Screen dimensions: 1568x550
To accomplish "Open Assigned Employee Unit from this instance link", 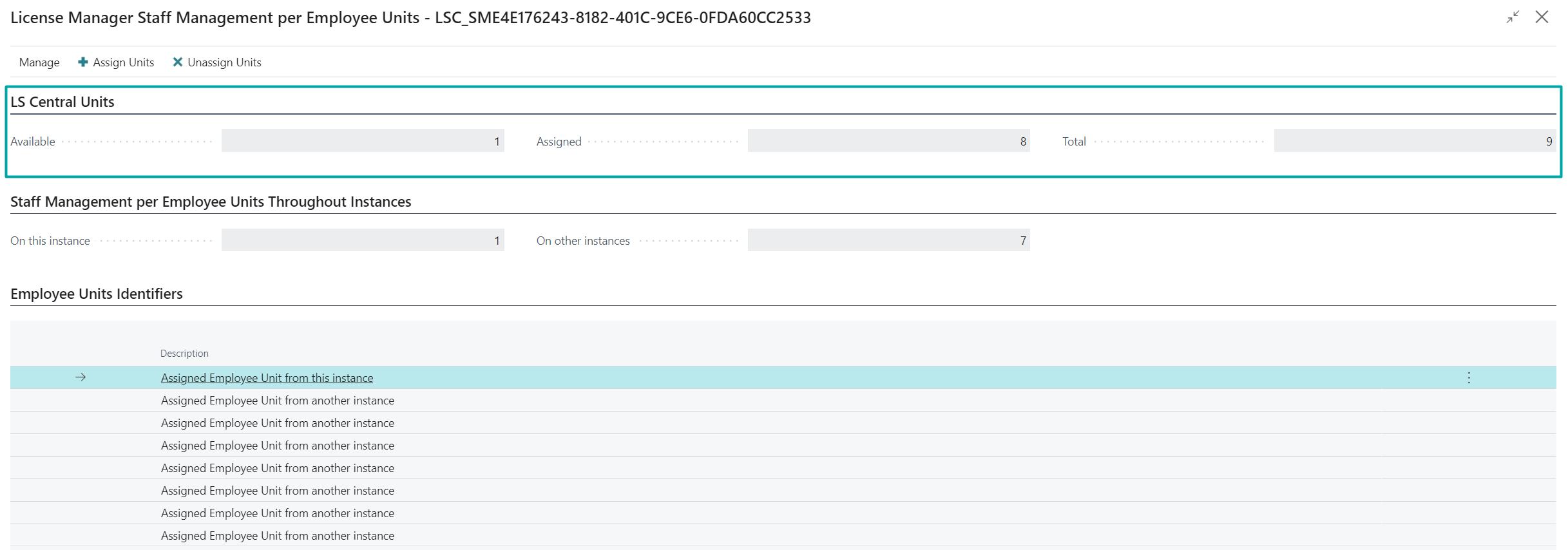I will click(x=267, y=378).
